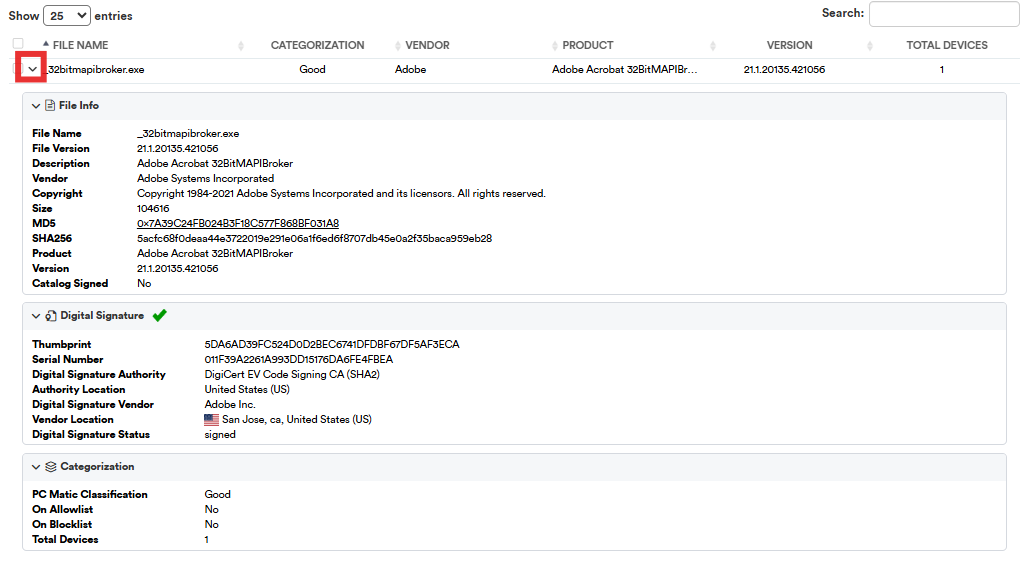This screenshot has width=1026, height=561.
Task: Click the Product value under File Info
Action: tap(215, 253)
